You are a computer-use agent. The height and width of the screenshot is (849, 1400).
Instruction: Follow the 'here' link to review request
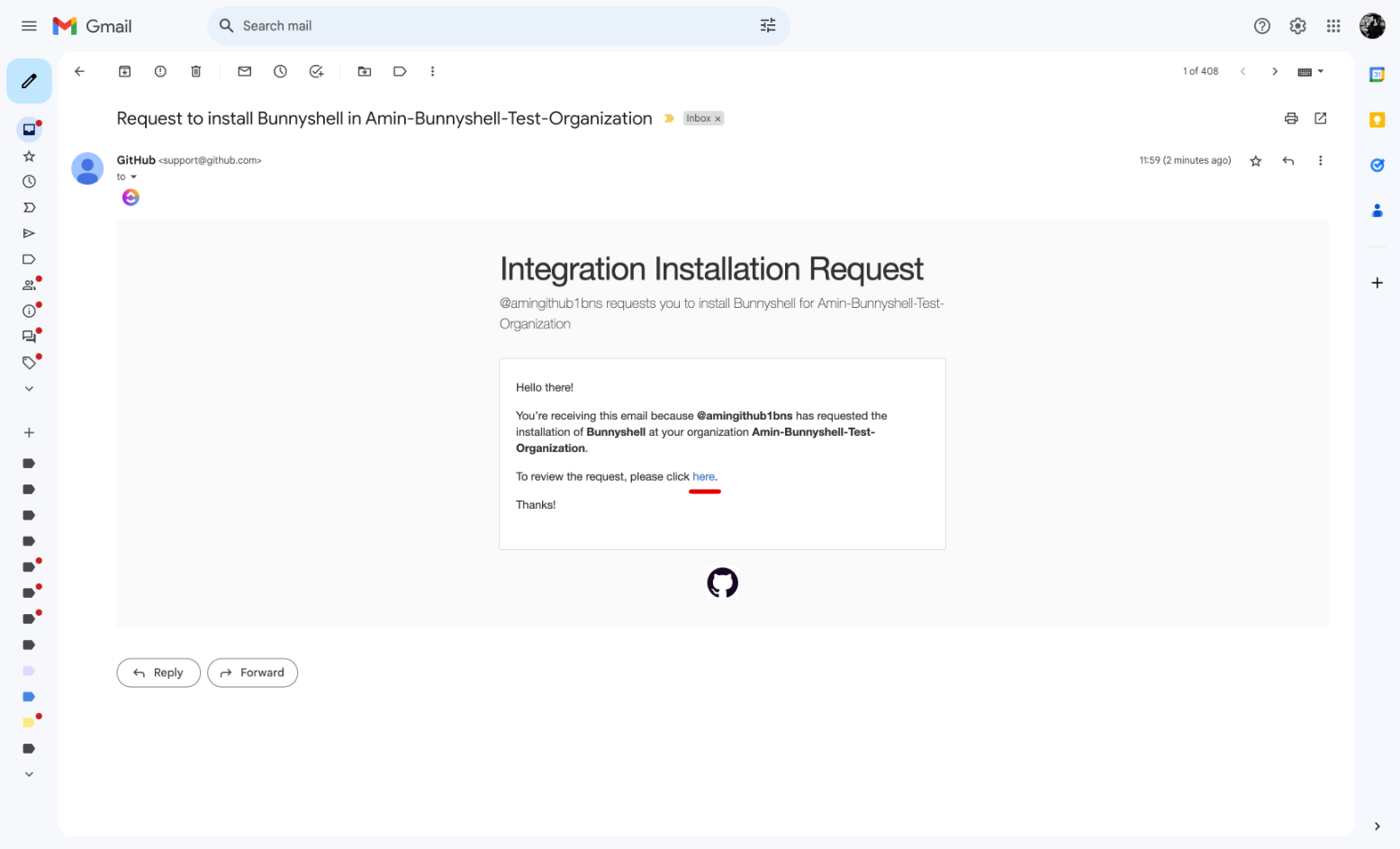coord(704,476)
